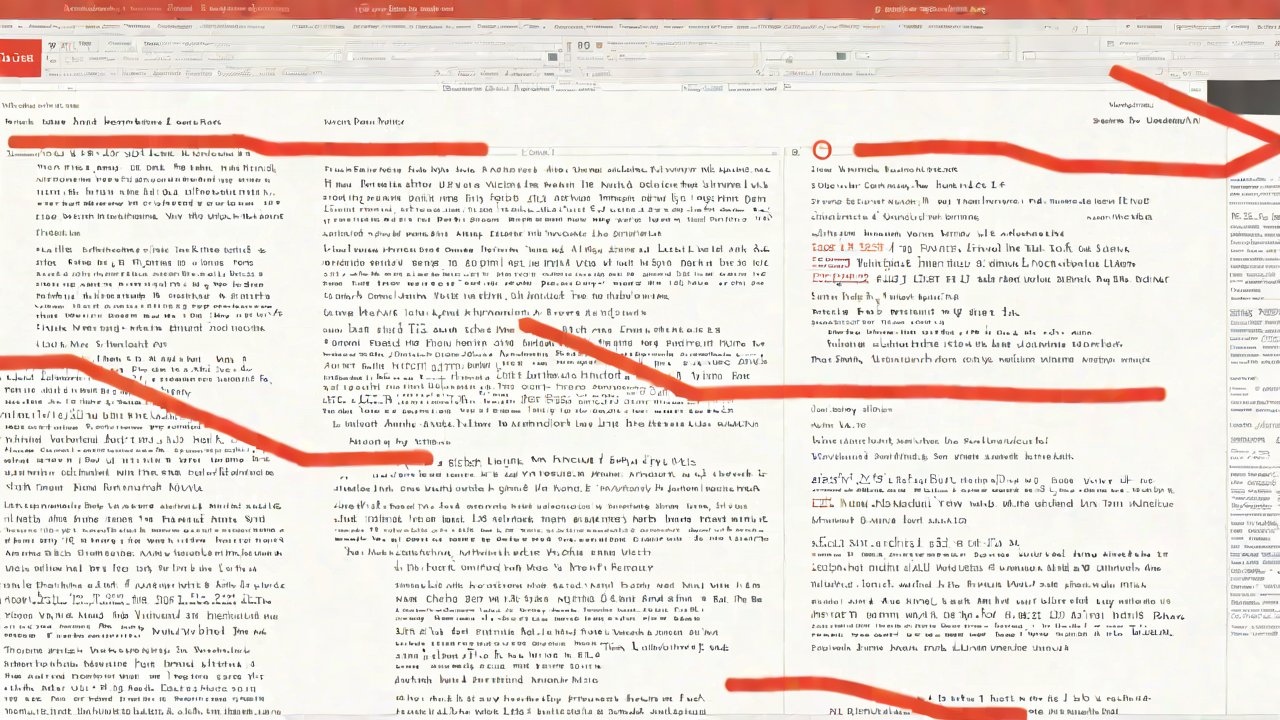Click the red circle icon above the right page
Screen dimensions: 1280x720
tap(821, 150)
